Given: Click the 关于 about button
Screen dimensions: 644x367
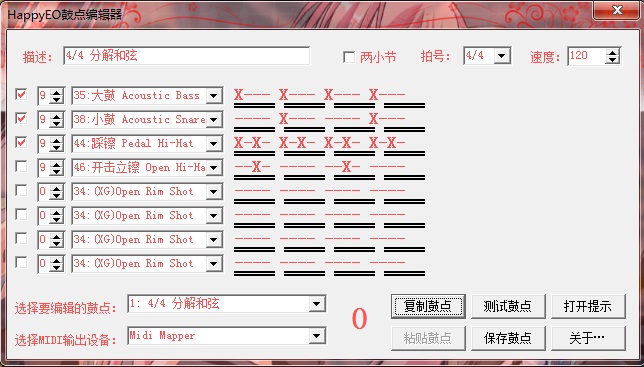Looking at the screenshot, I should pos(588,338).
